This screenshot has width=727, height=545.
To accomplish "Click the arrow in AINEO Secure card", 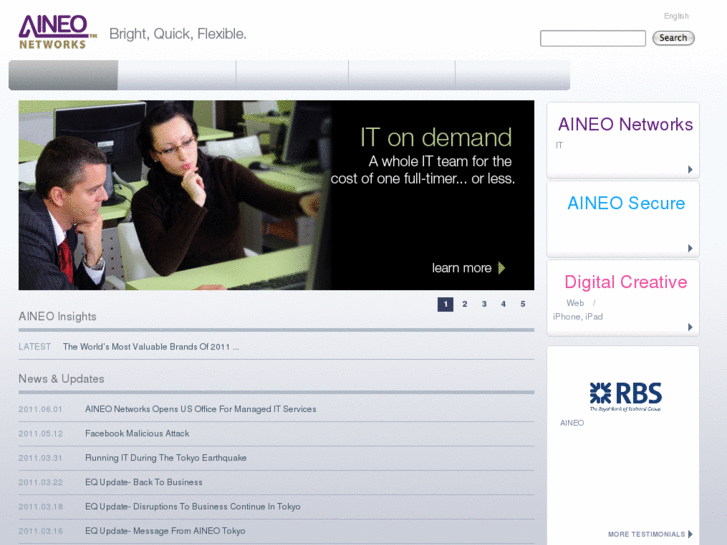I will (x=690, y=248).
